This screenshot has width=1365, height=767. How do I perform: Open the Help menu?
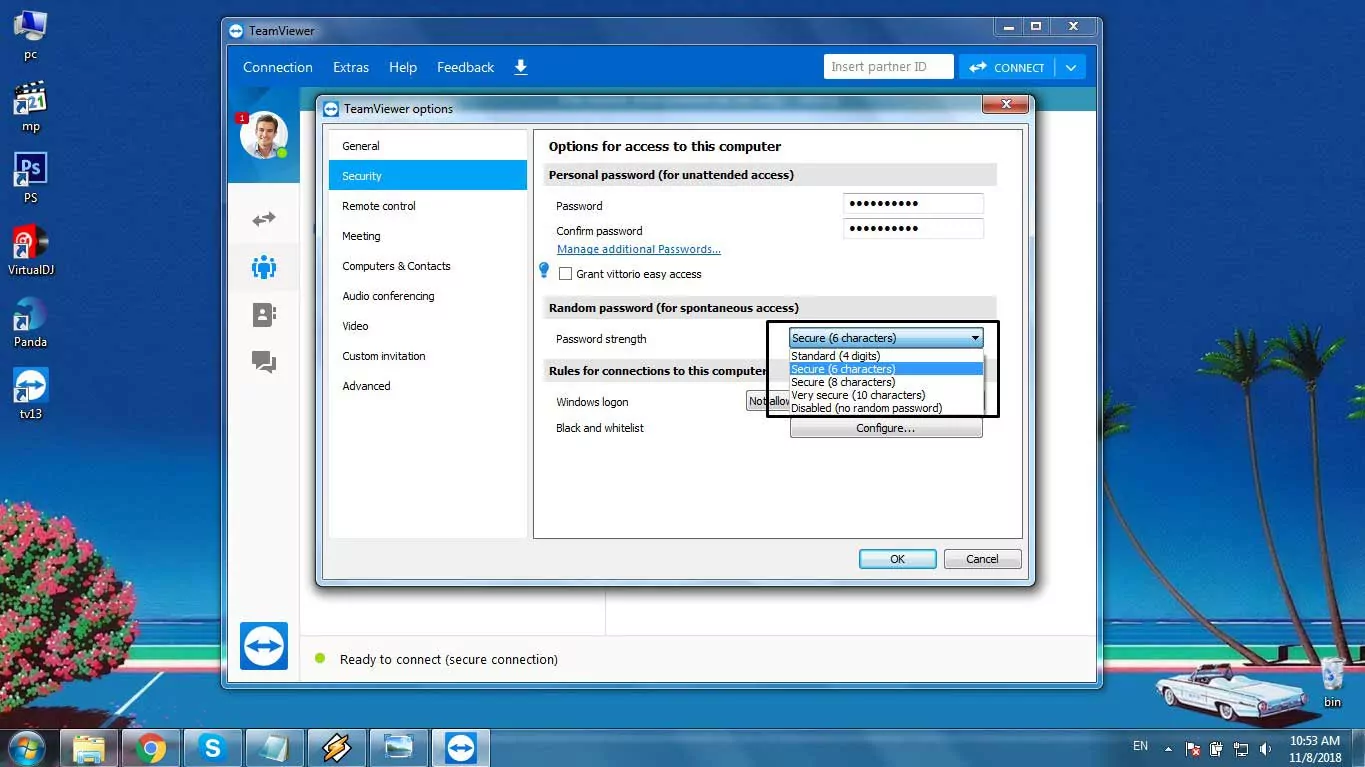[403, 67]
